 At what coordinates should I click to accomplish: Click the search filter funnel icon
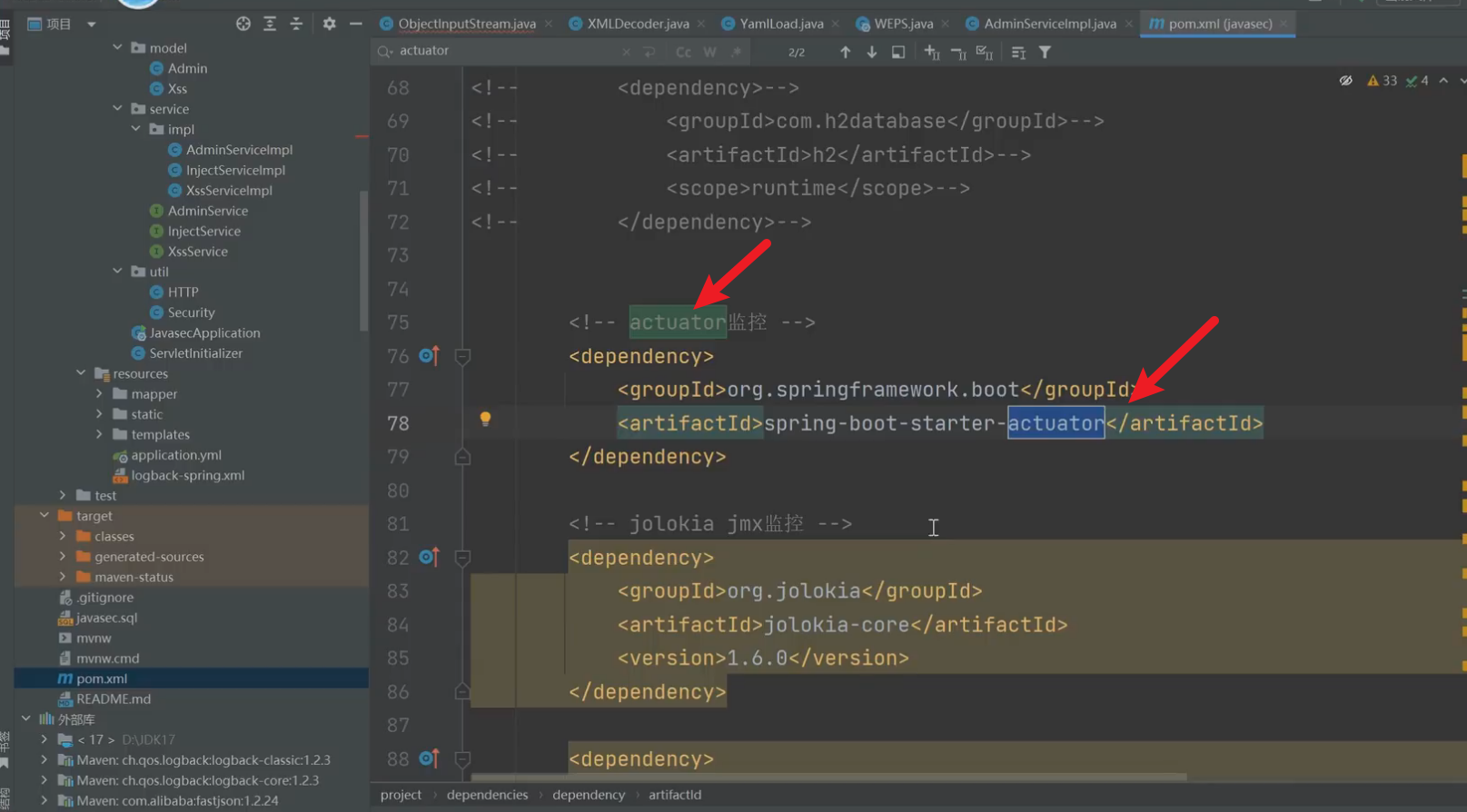(1045, 52)
